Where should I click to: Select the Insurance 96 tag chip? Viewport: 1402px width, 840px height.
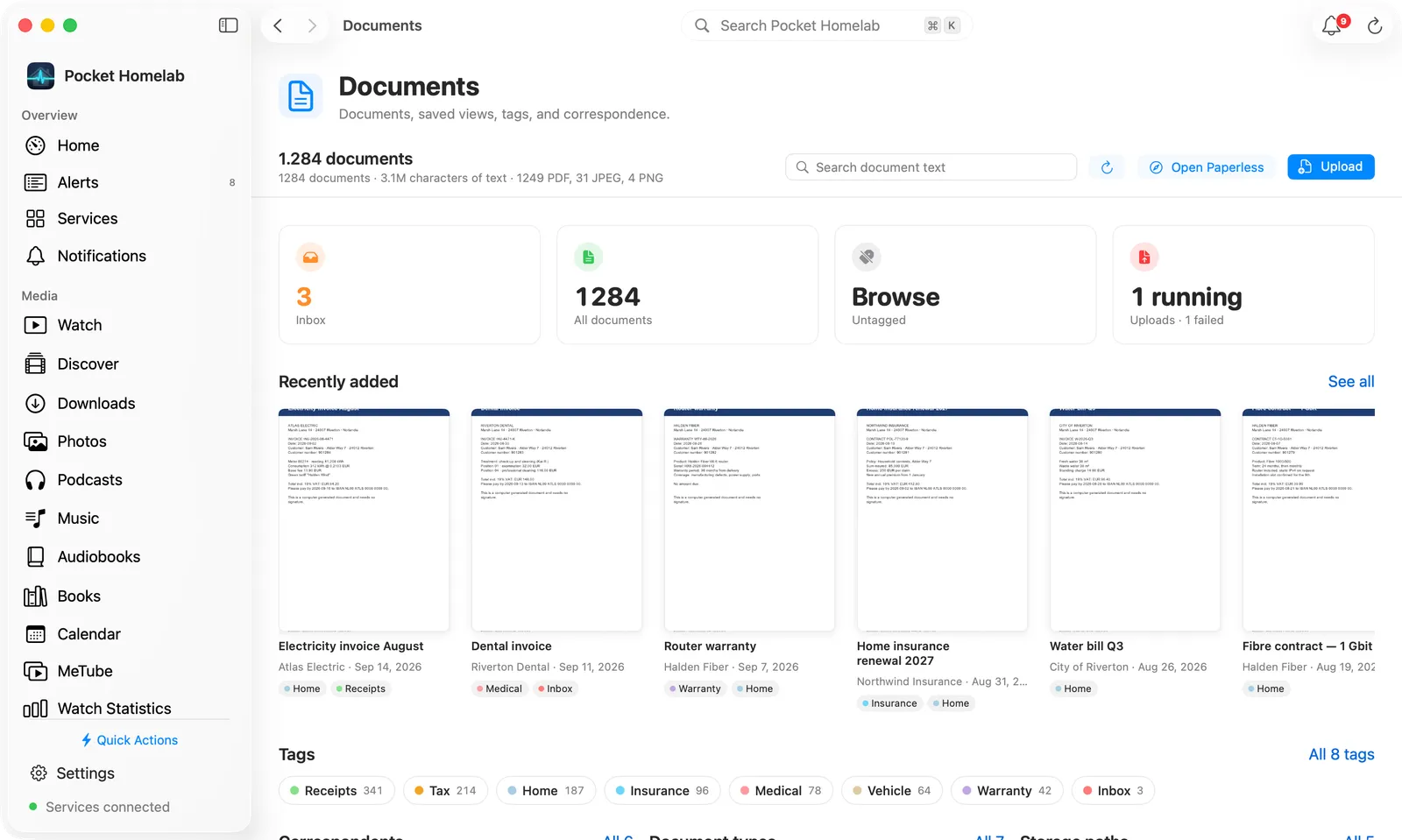click(662, 790)
